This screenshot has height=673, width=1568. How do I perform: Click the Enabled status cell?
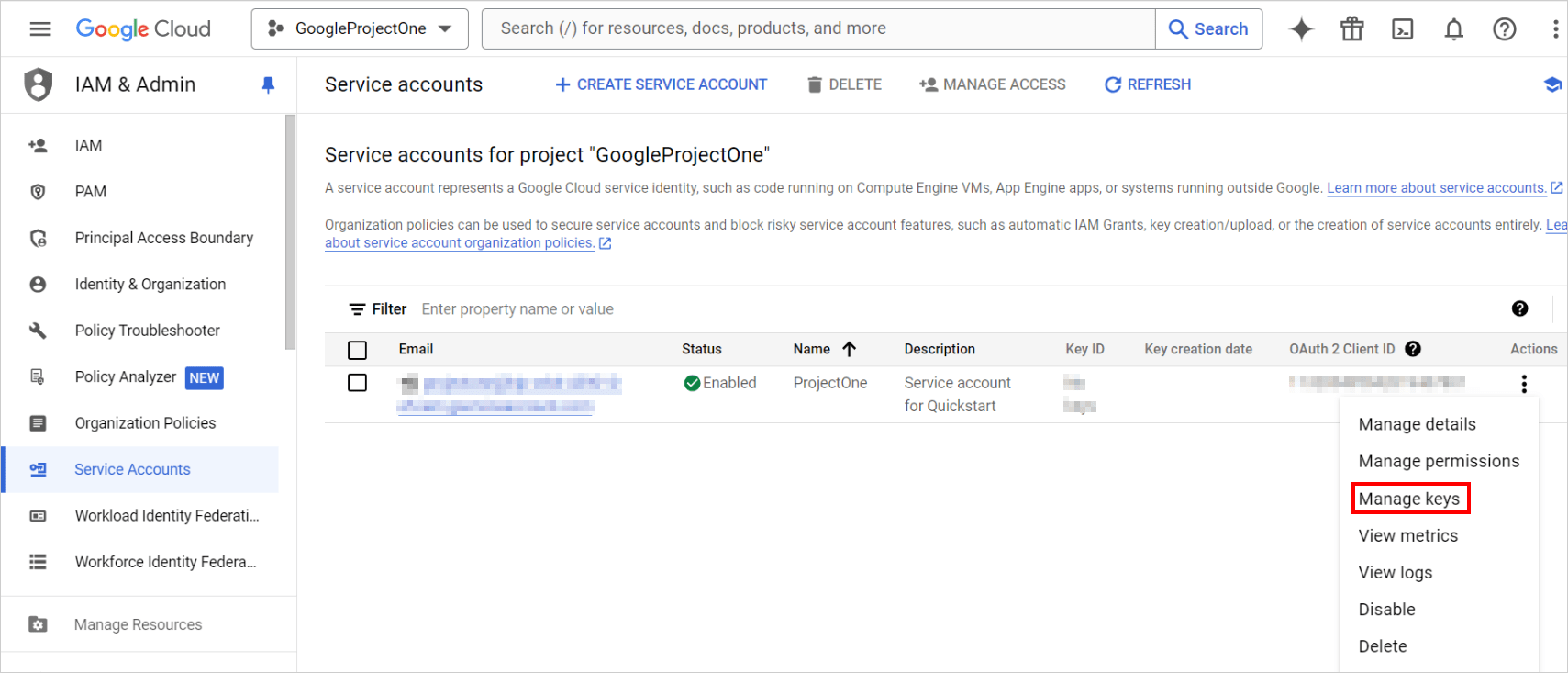pyautogui.click(x=720, y=383)
